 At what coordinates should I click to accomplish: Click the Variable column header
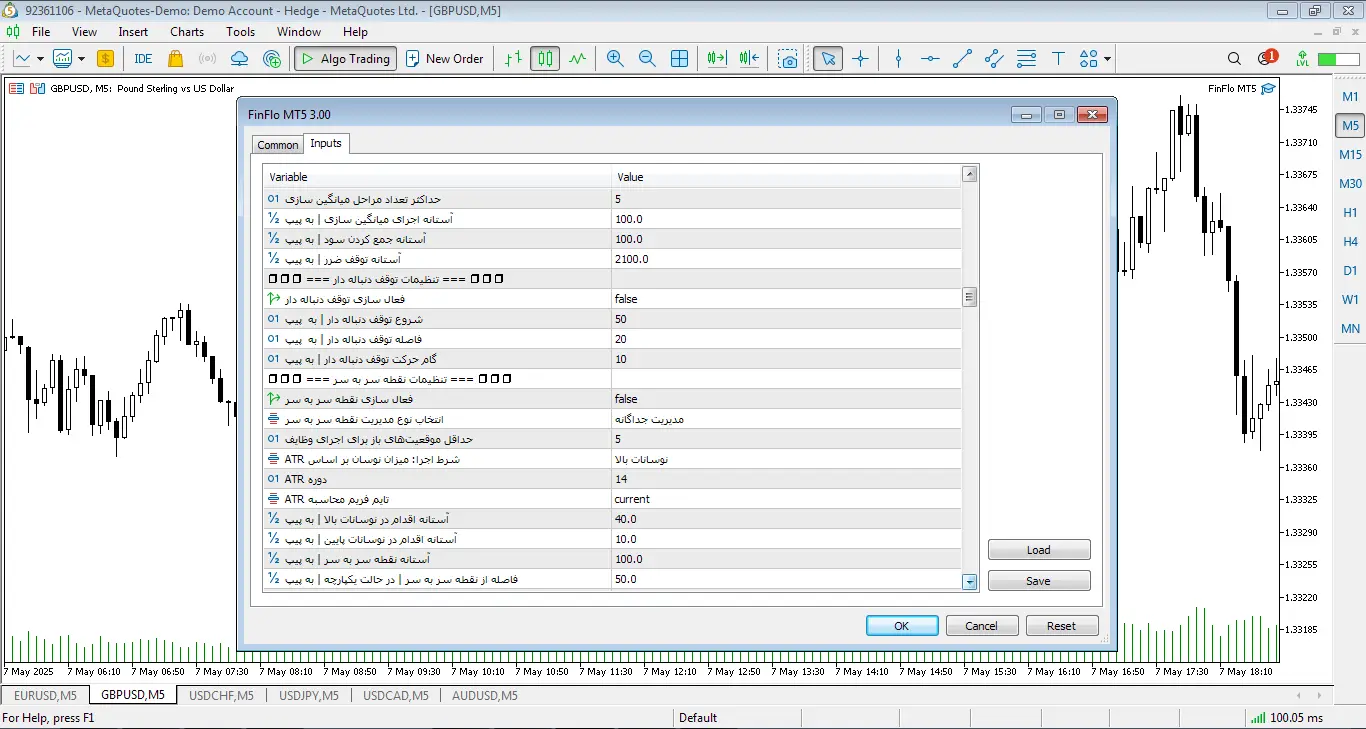click(438, 177)
